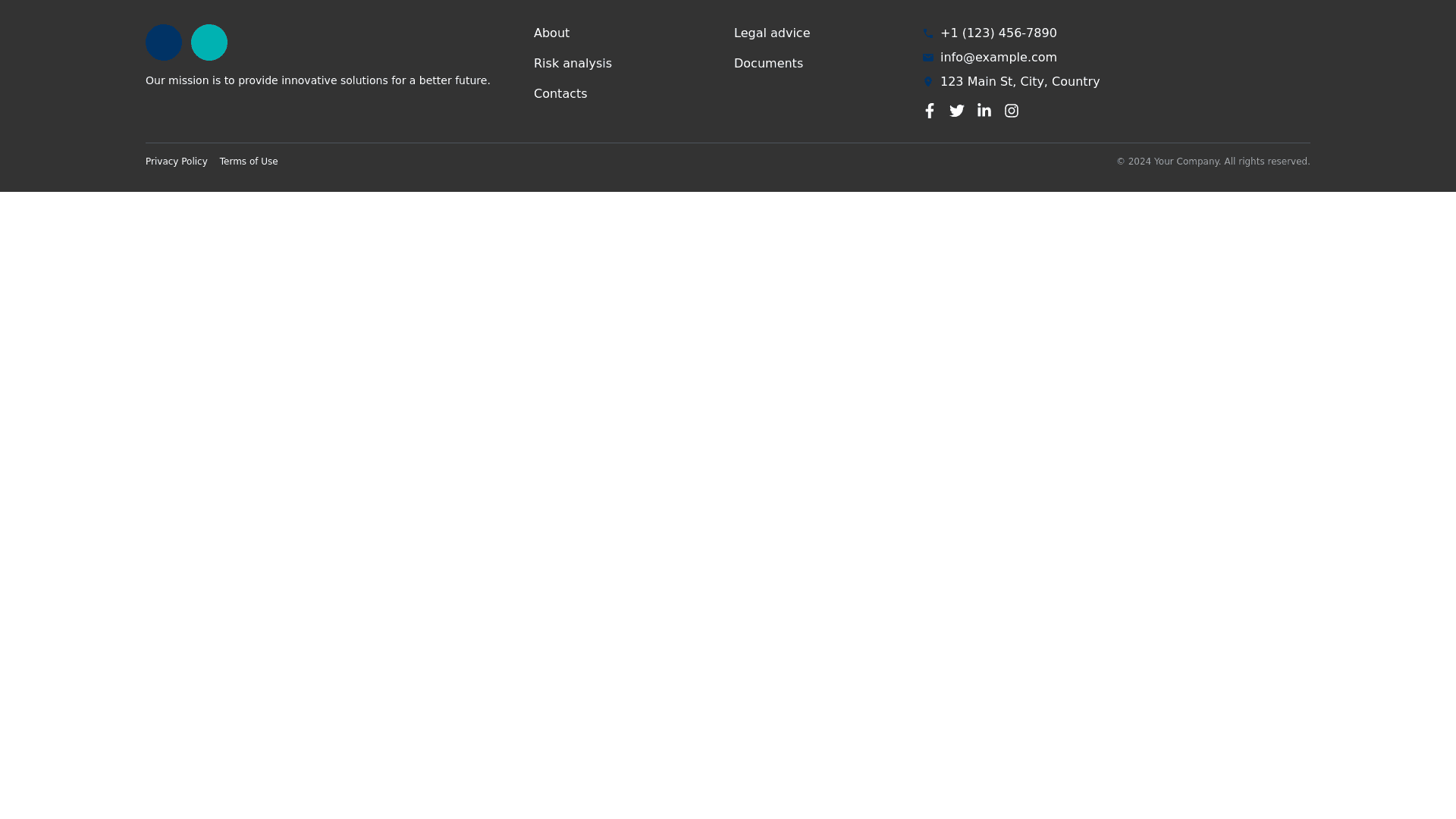Navigate to Contacts
Screen dimensions: 1456x819
click(x=560, y=94)
